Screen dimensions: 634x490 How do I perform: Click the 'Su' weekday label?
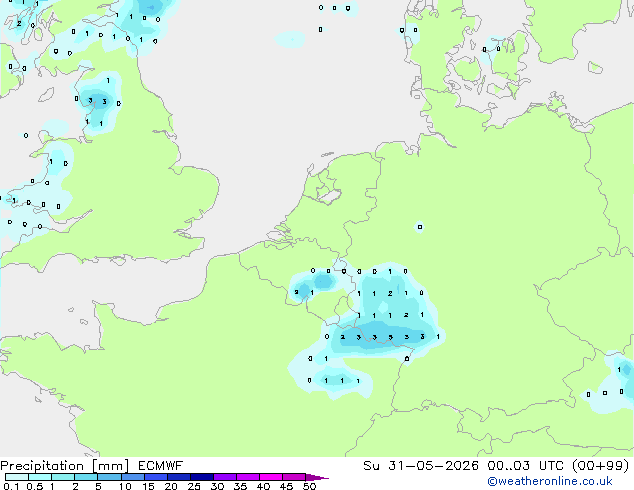tap(371, 466)
